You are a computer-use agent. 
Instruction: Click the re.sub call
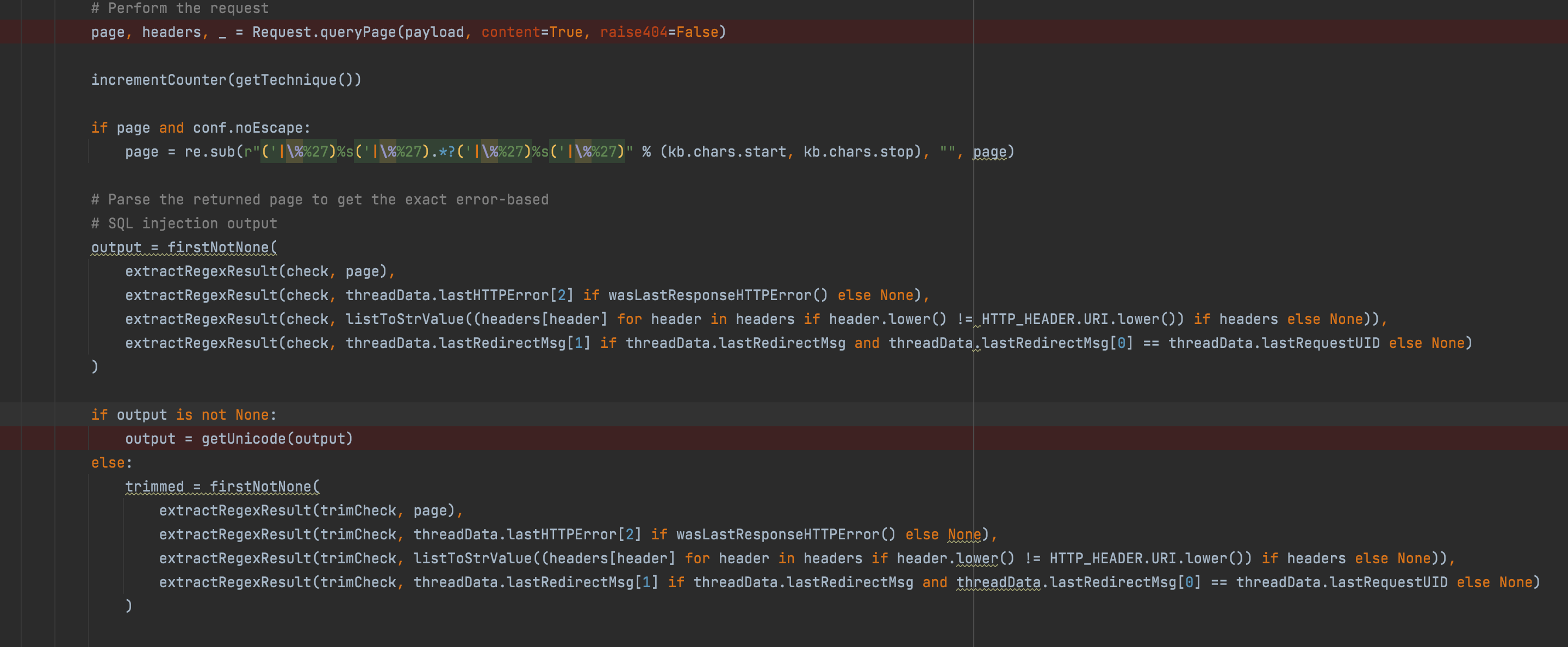click(x=209, y=152)
